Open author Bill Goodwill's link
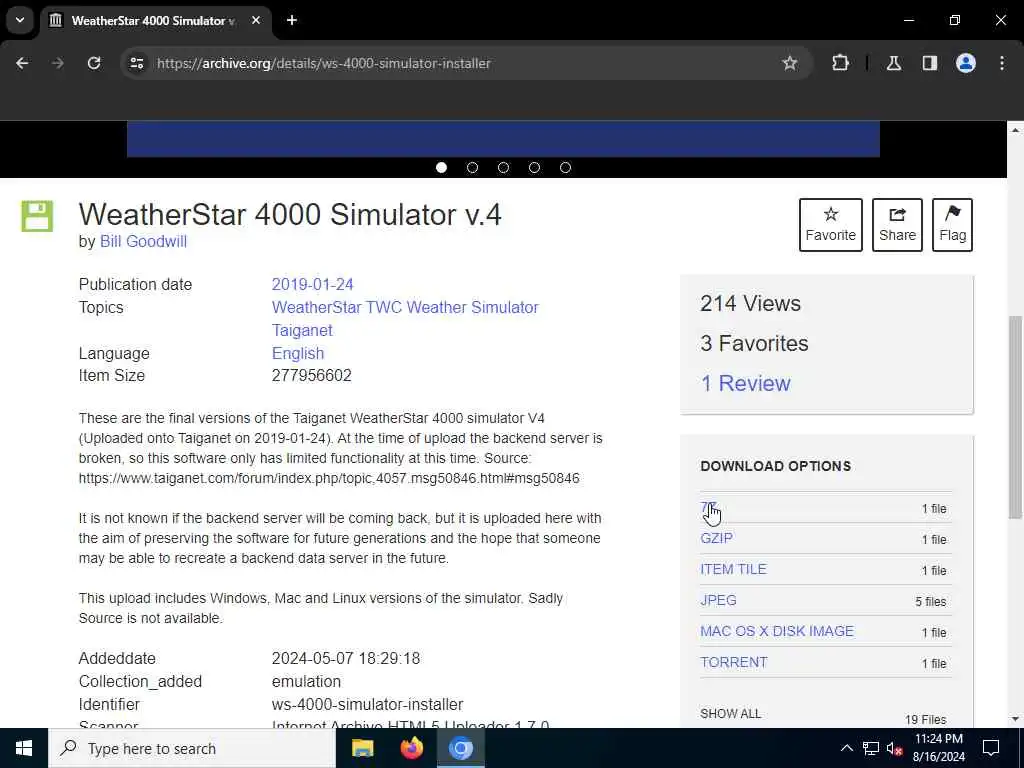1024x768 pixels. tap(143, 241)
